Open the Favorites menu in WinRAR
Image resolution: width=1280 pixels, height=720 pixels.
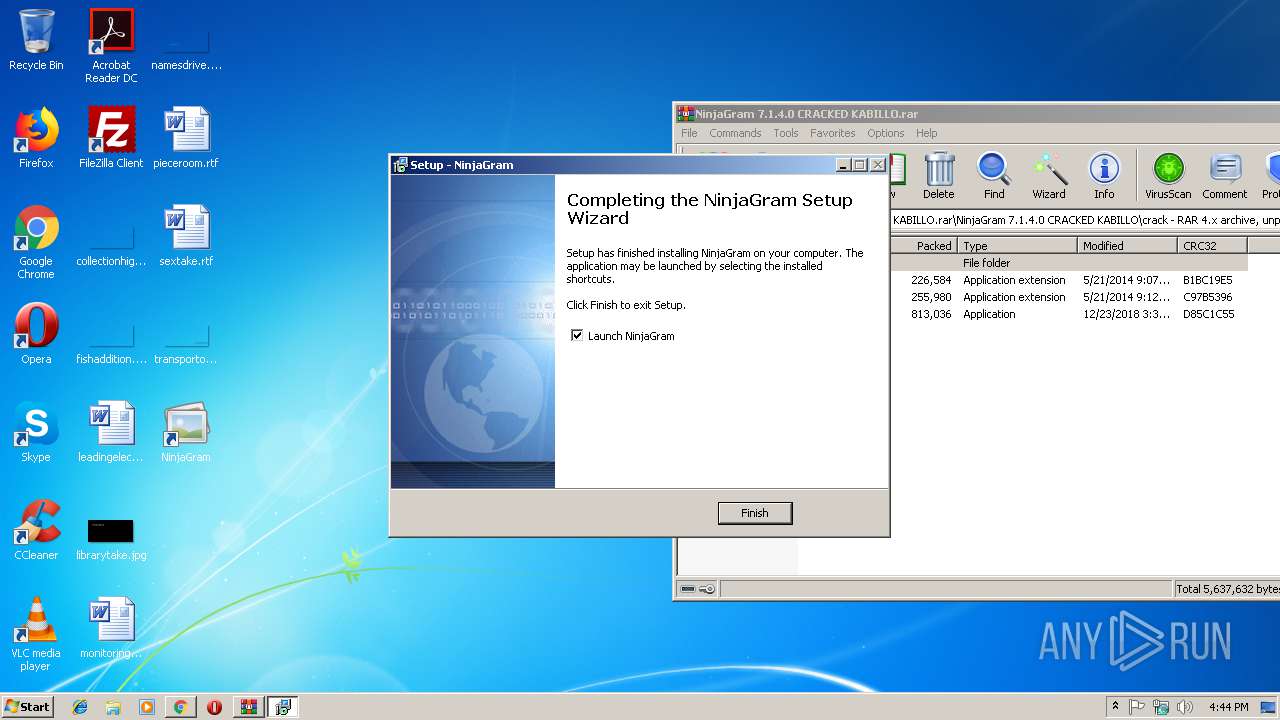(833, 133)
